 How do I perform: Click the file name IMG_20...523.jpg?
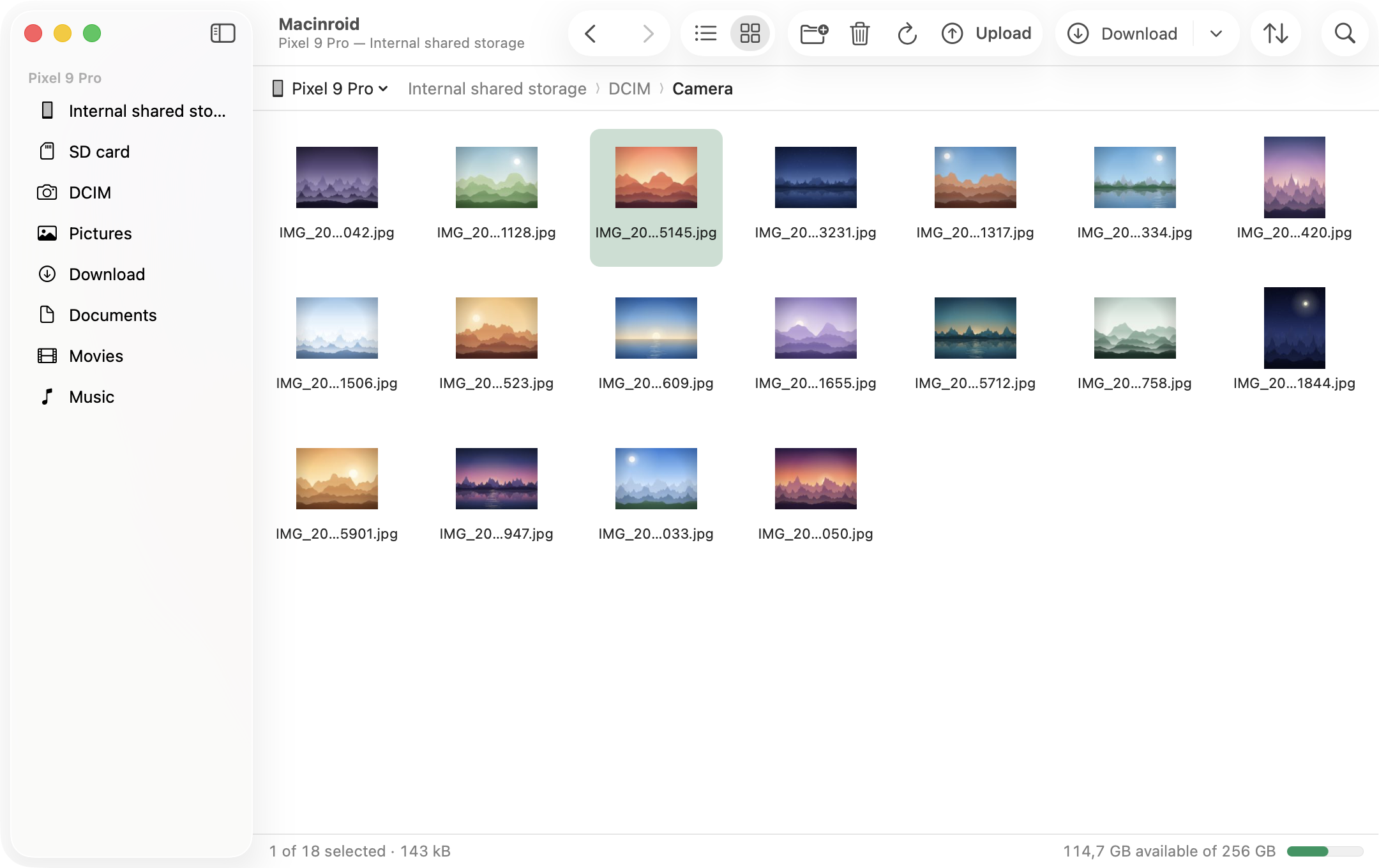(497, 383)
